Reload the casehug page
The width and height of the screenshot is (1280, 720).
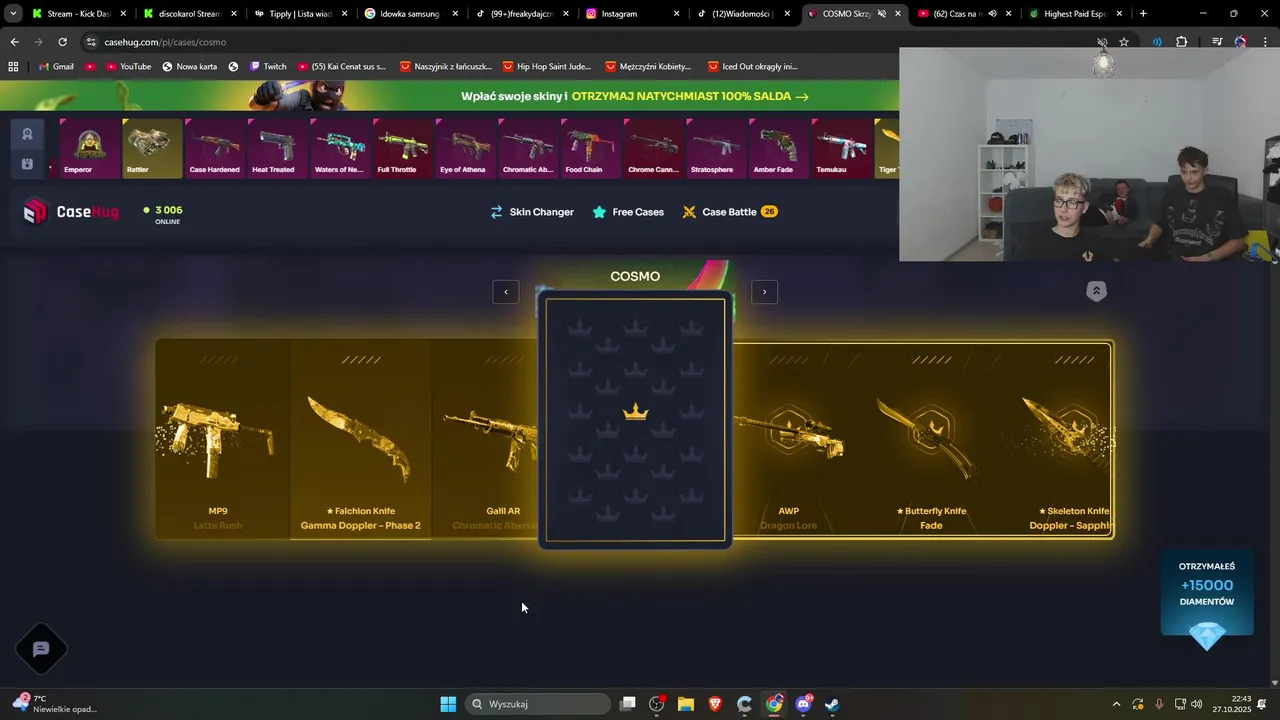point(62,42)
